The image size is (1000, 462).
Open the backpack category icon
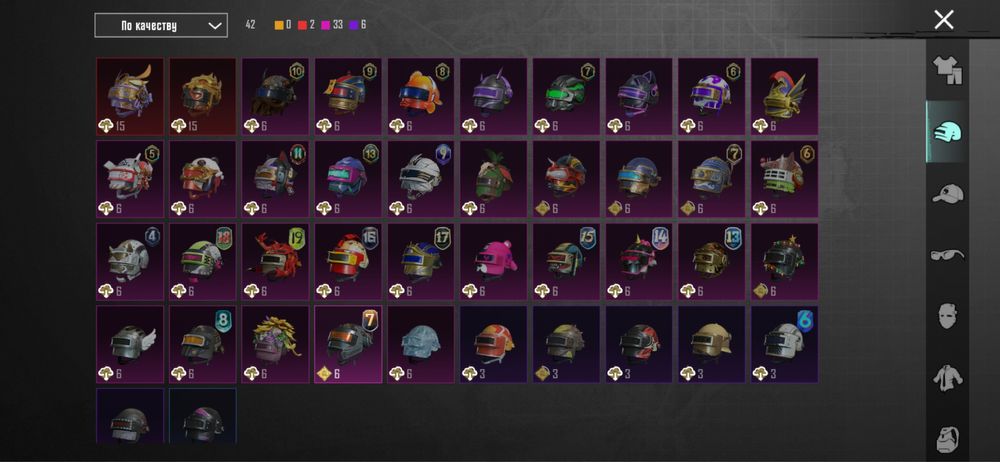click(x=947, y=439)
